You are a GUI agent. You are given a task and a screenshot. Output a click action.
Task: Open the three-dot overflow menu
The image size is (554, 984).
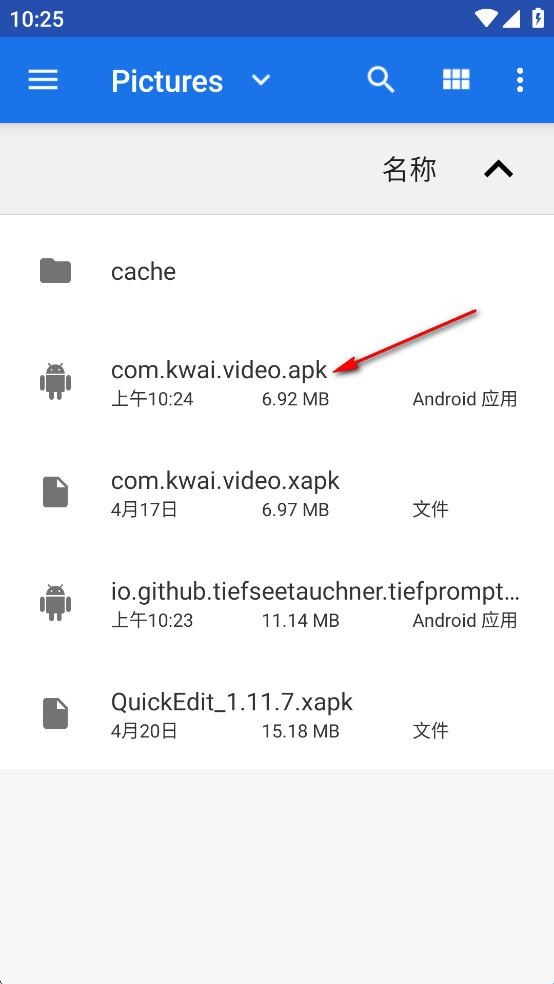pyautogui.click(x=519, y=80)
